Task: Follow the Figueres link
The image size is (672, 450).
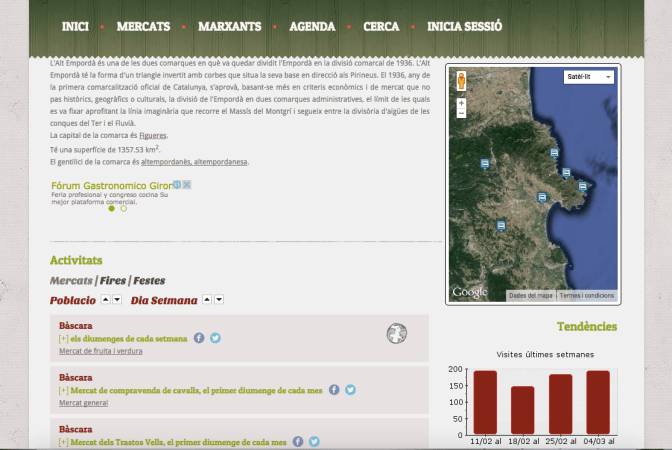Action: [151, 135]
